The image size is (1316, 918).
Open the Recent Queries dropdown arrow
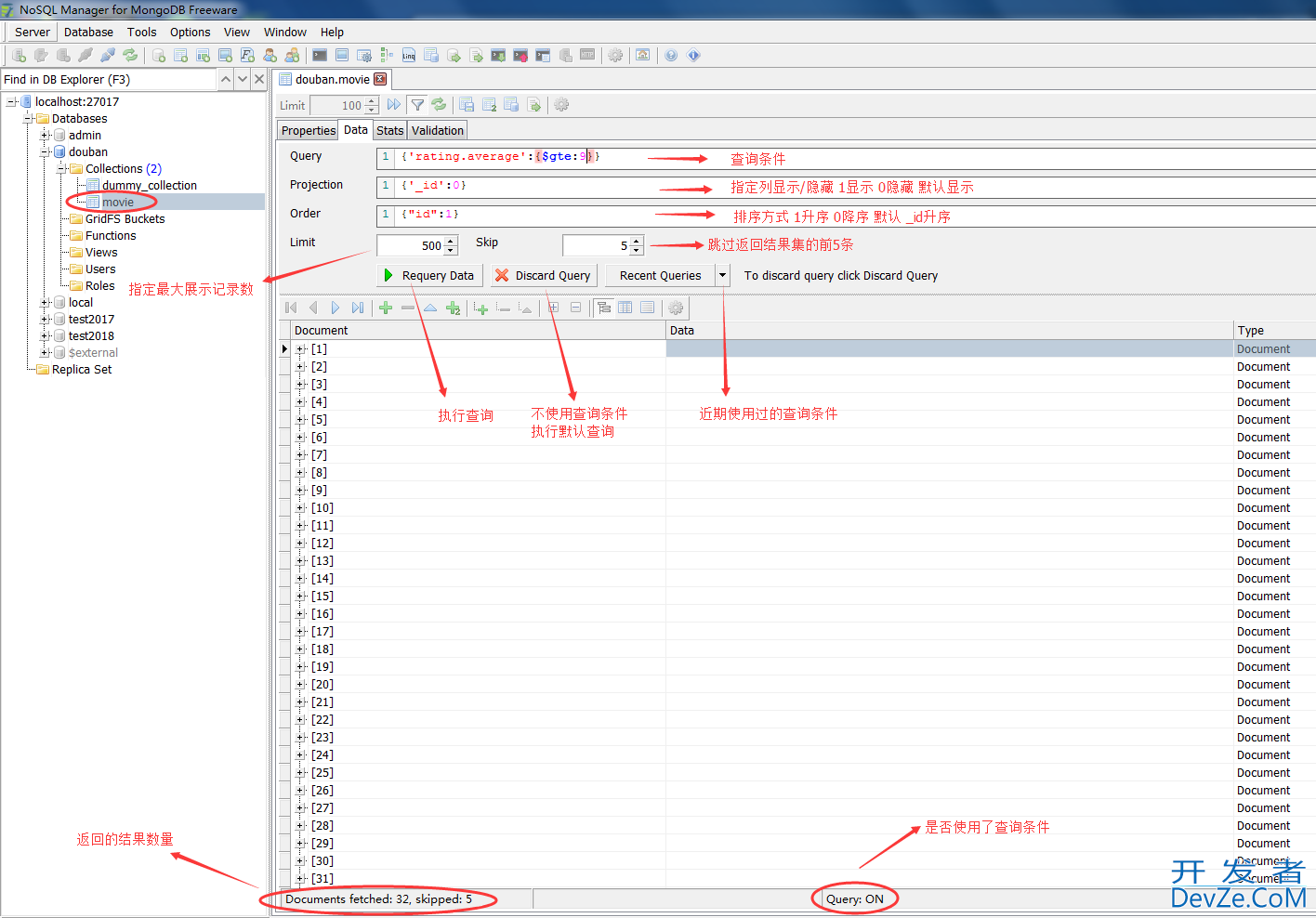coord(723,276)
